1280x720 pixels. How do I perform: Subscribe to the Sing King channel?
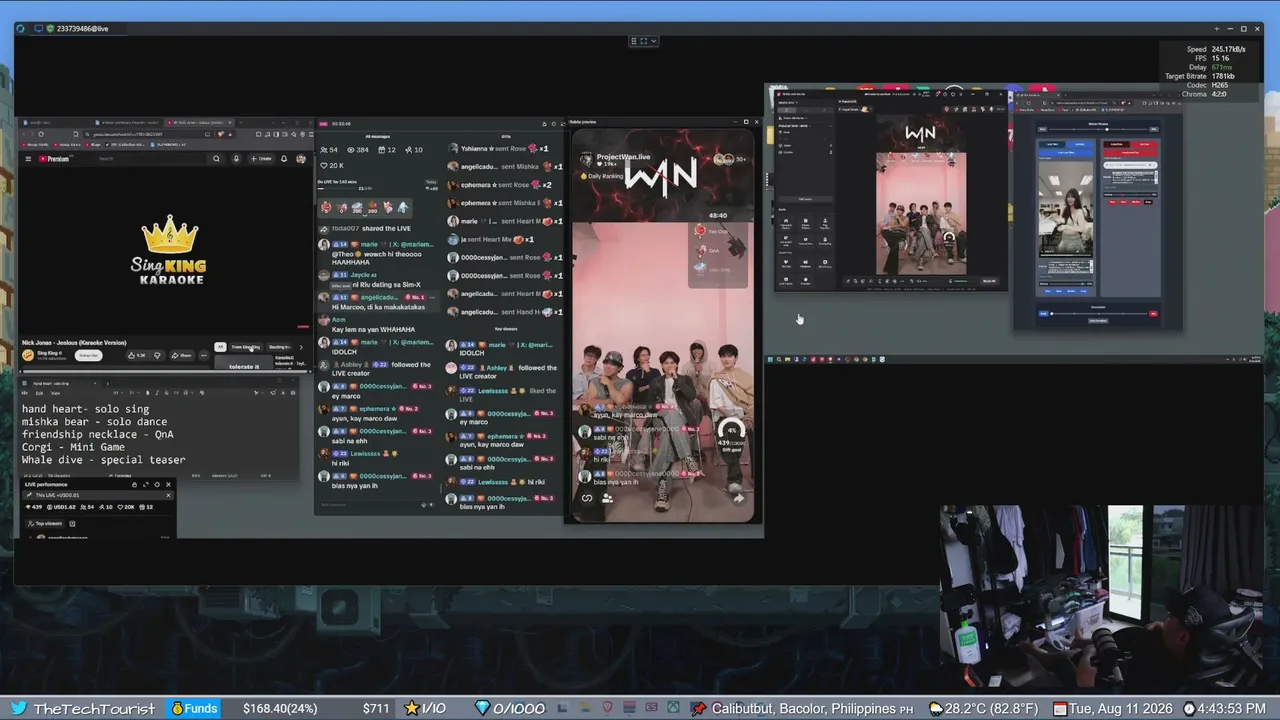tap(89, 355)
